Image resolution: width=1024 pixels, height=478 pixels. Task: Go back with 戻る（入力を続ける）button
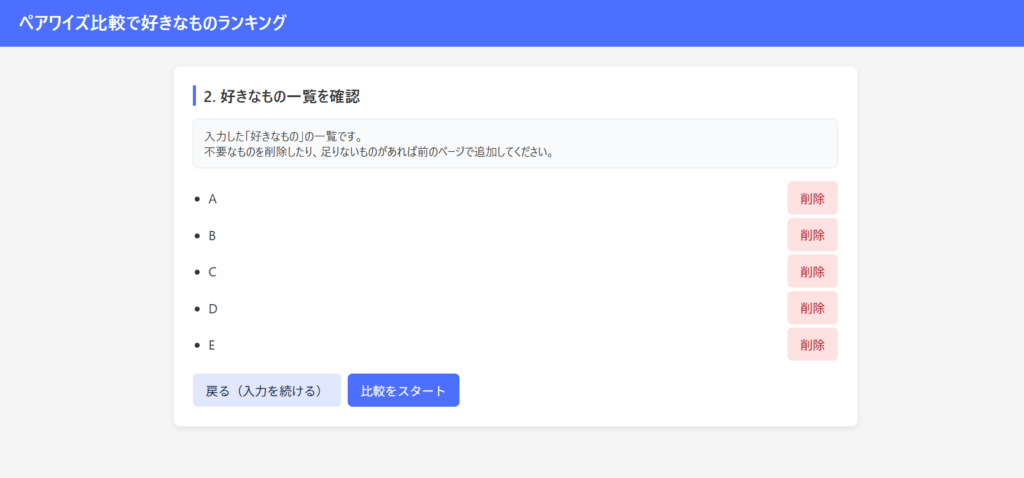(266, 391)
